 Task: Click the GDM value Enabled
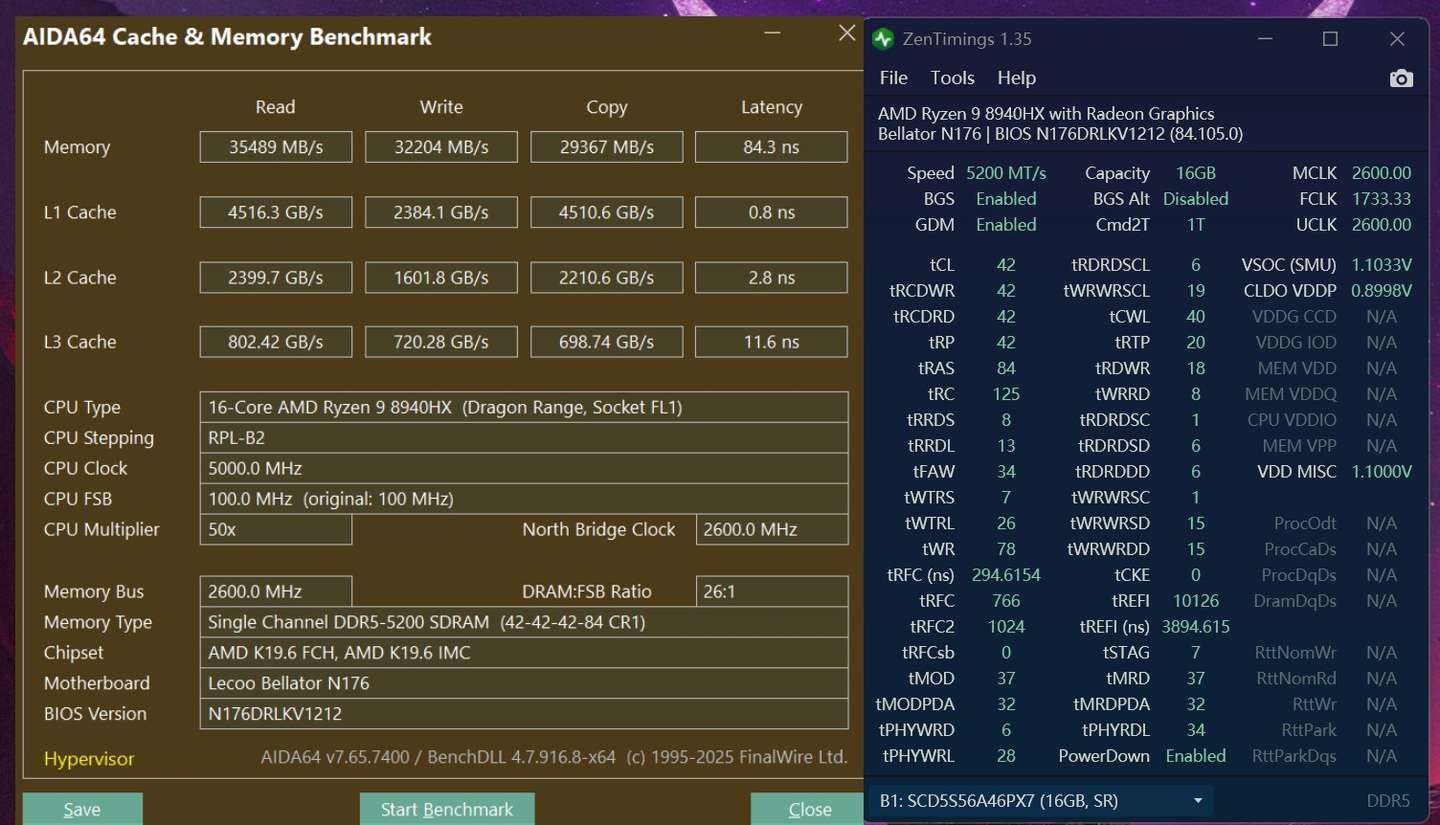[x=1006, y=225]
